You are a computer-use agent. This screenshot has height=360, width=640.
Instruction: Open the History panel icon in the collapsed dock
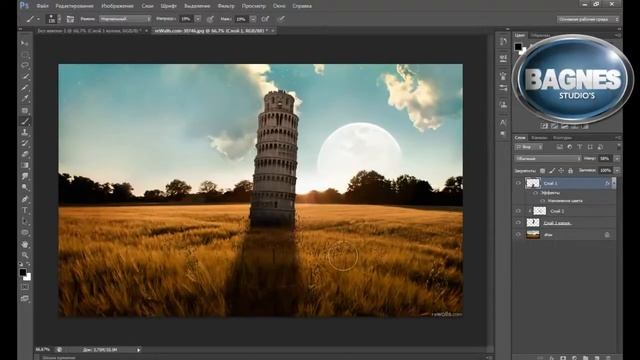click(503, 42)
